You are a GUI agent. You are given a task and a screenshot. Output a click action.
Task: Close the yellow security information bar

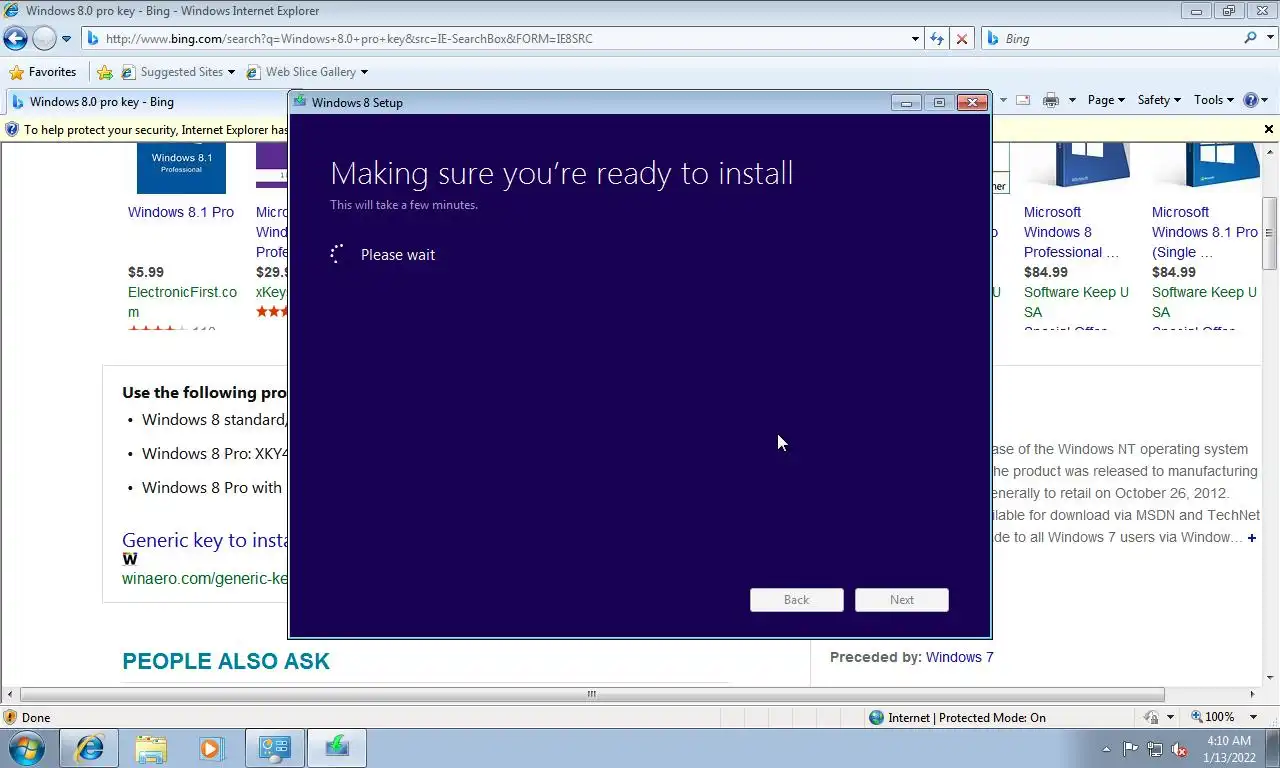tap(1269, 129)
